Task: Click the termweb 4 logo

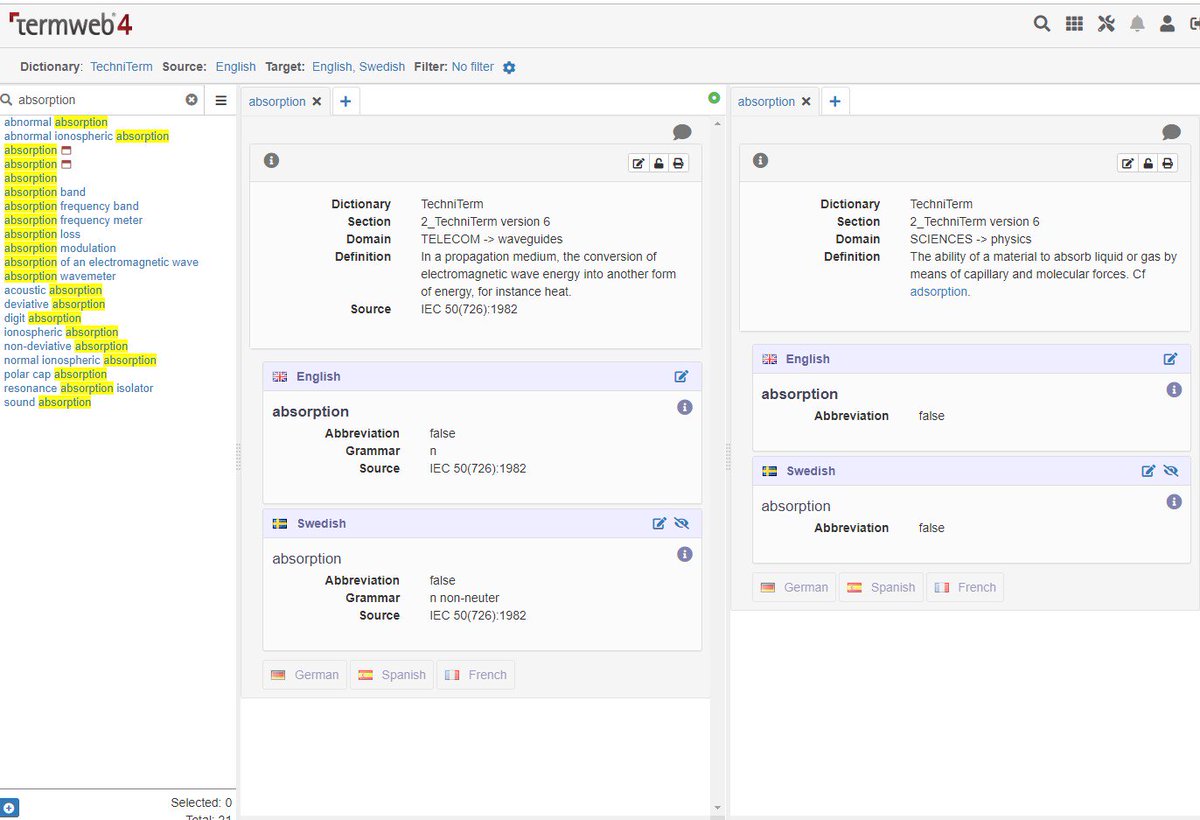Action: tap(70, 23)
